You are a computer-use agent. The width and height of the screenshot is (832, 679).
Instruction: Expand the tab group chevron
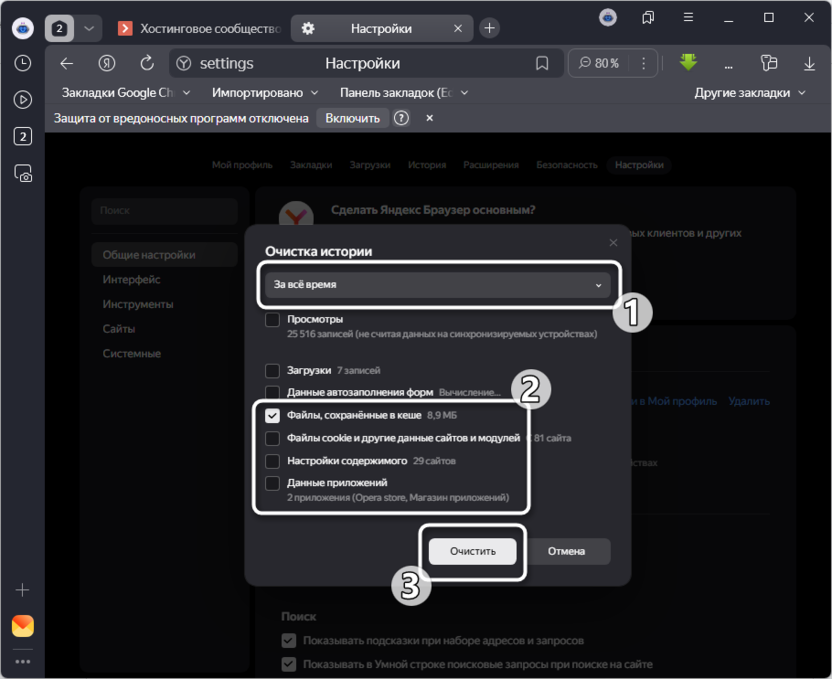coord(89,28)
